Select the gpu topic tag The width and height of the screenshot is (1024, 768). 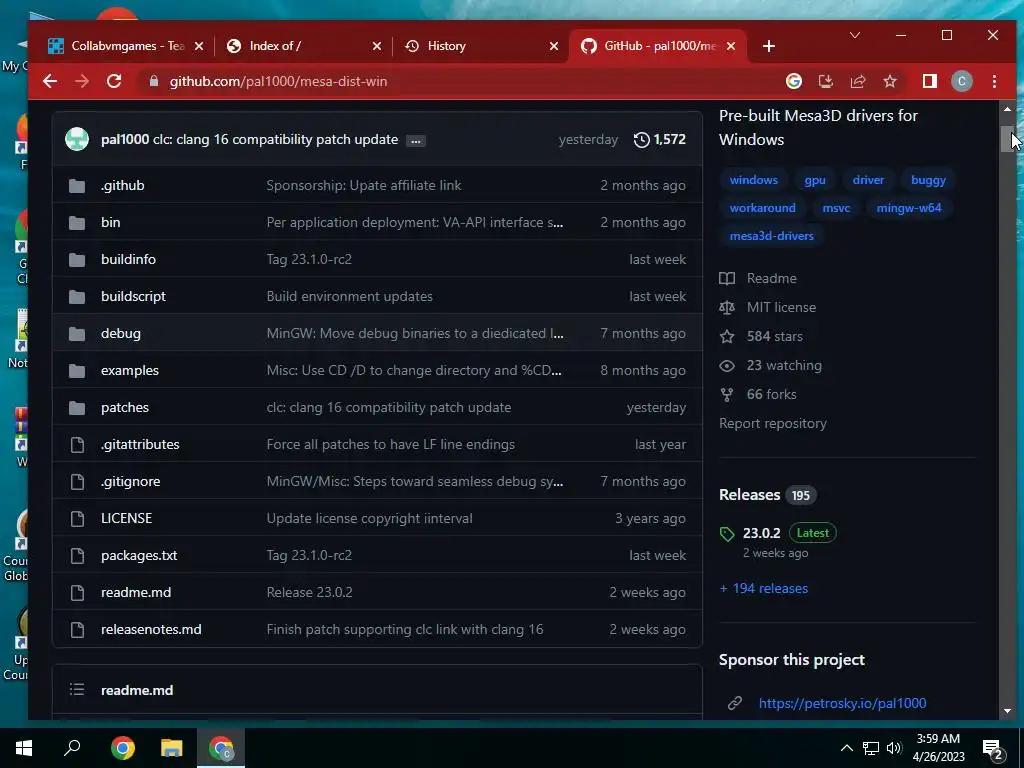tap(815, 180)
